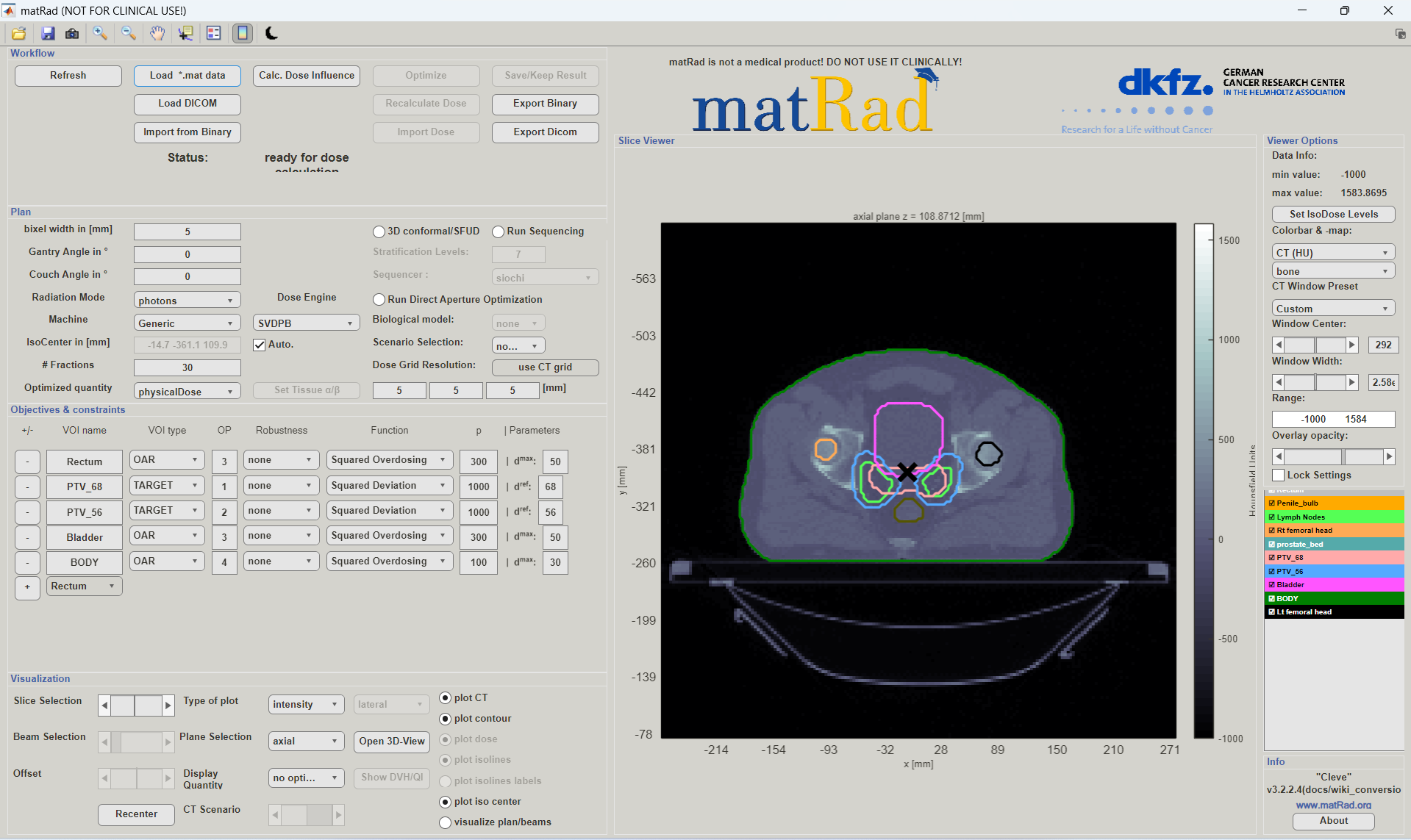Image resolution: width=1411 pixels, height=840 pixels.
Task: Open PTV_68 Squared Deviation function dropdown
Action: (390, 486)
